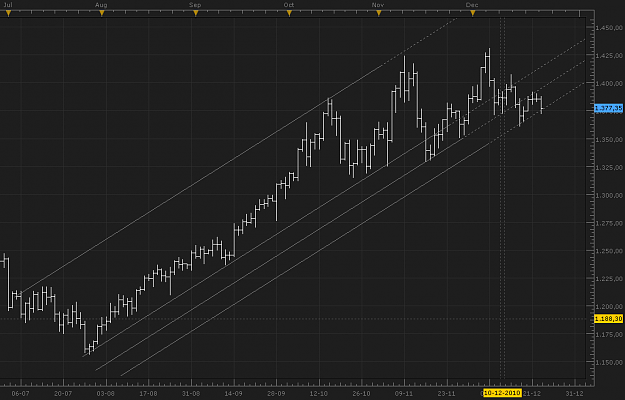The image size is (625, 400).
Task: Select the yellow price label 1.188,30
Action: [x=609, y=319]
